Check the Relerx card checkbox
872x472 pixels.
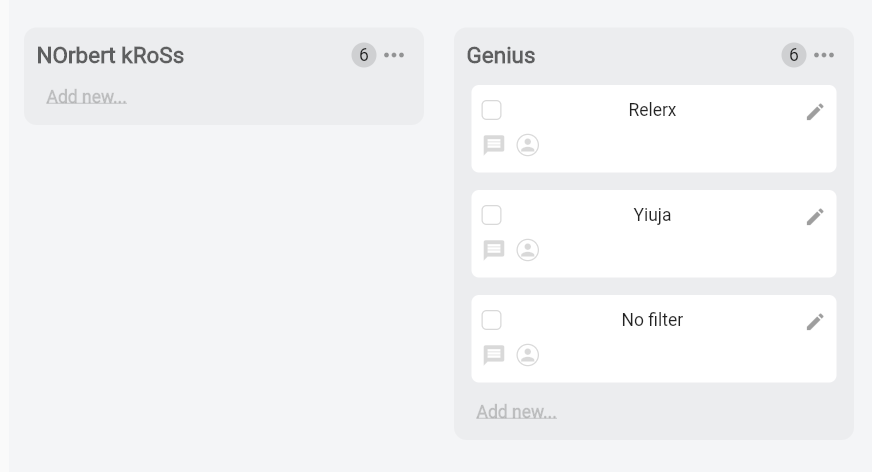coord(491,110)
